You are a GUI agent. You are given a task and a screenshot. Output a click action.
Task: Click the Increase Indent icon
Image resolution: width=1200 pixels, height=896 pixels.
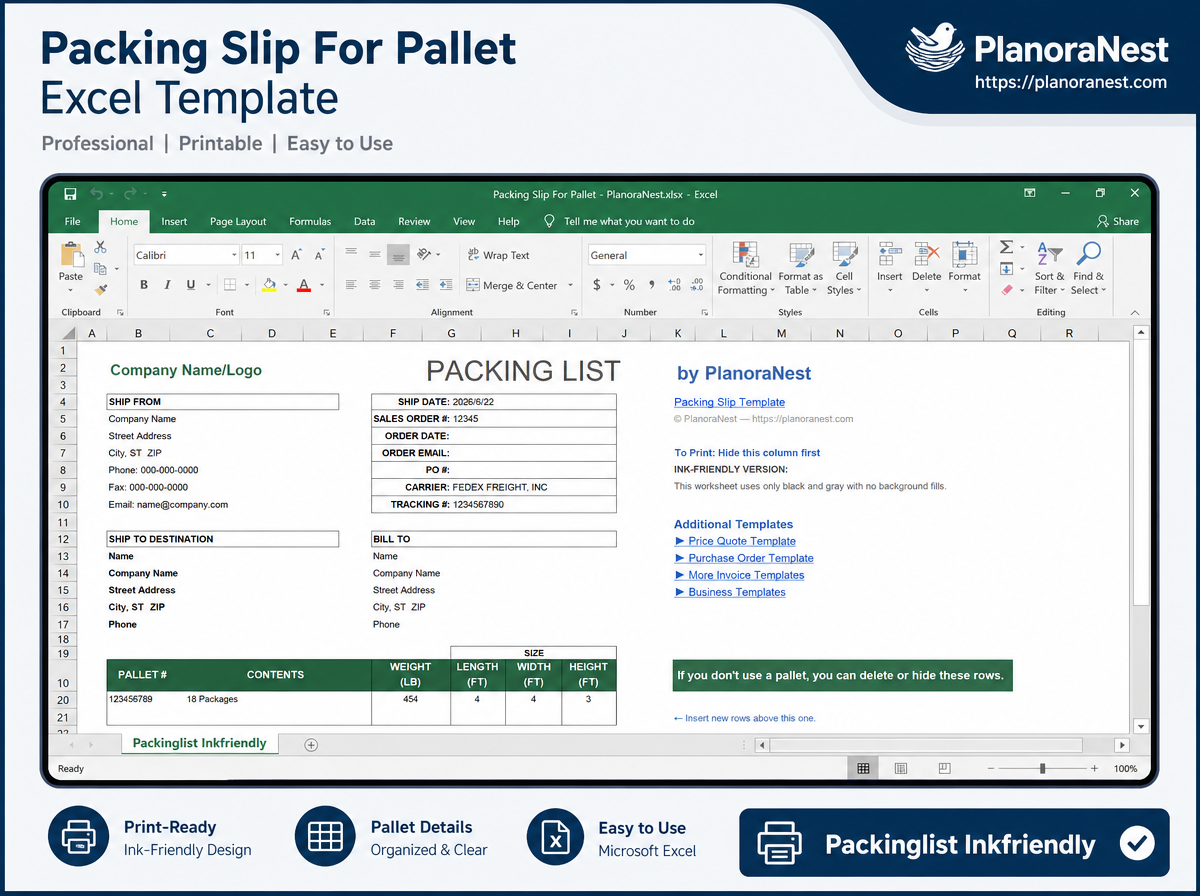coord(447,285)
